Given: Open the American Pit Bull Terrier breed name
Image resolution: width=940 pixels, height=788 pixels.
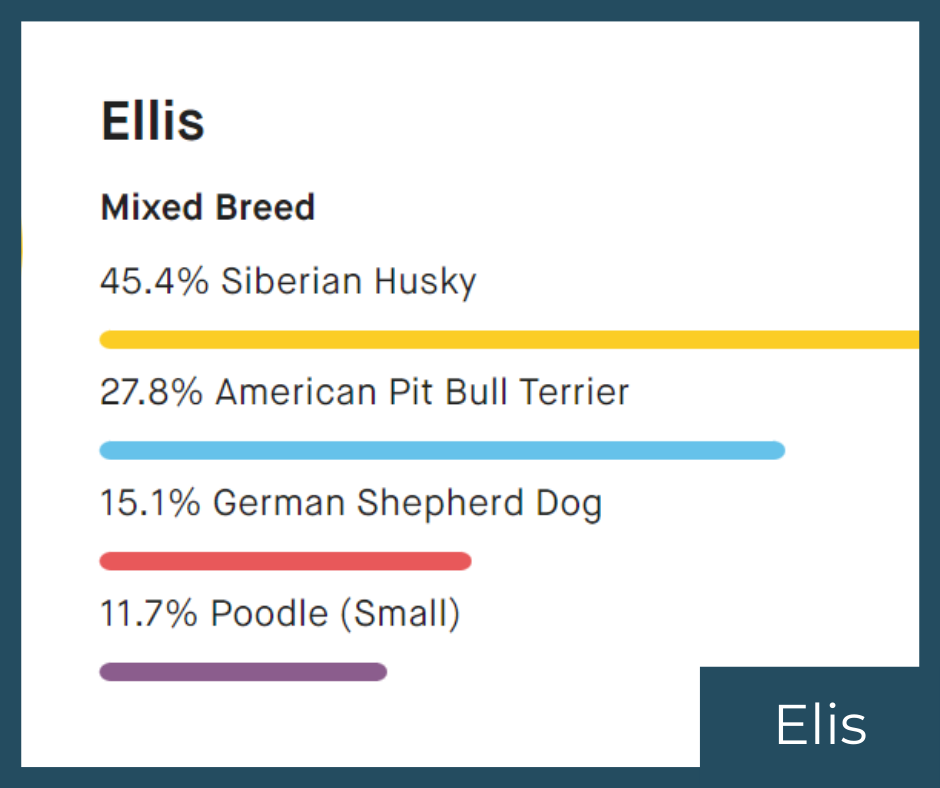Looking at the screenshot, I should (x=423, y=392).
